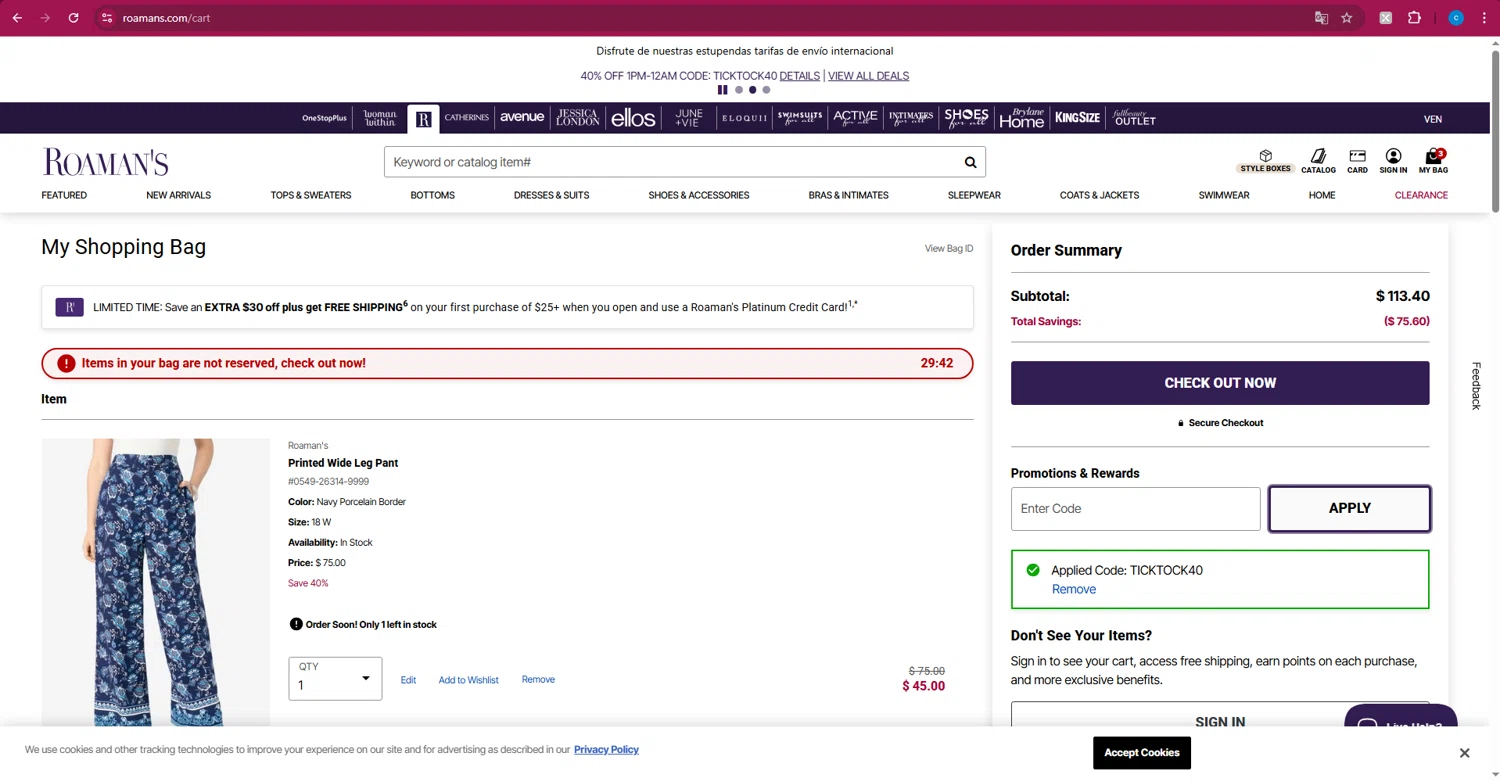
Task: Open the New Arrivals menu
Action: tap(178, 195)
